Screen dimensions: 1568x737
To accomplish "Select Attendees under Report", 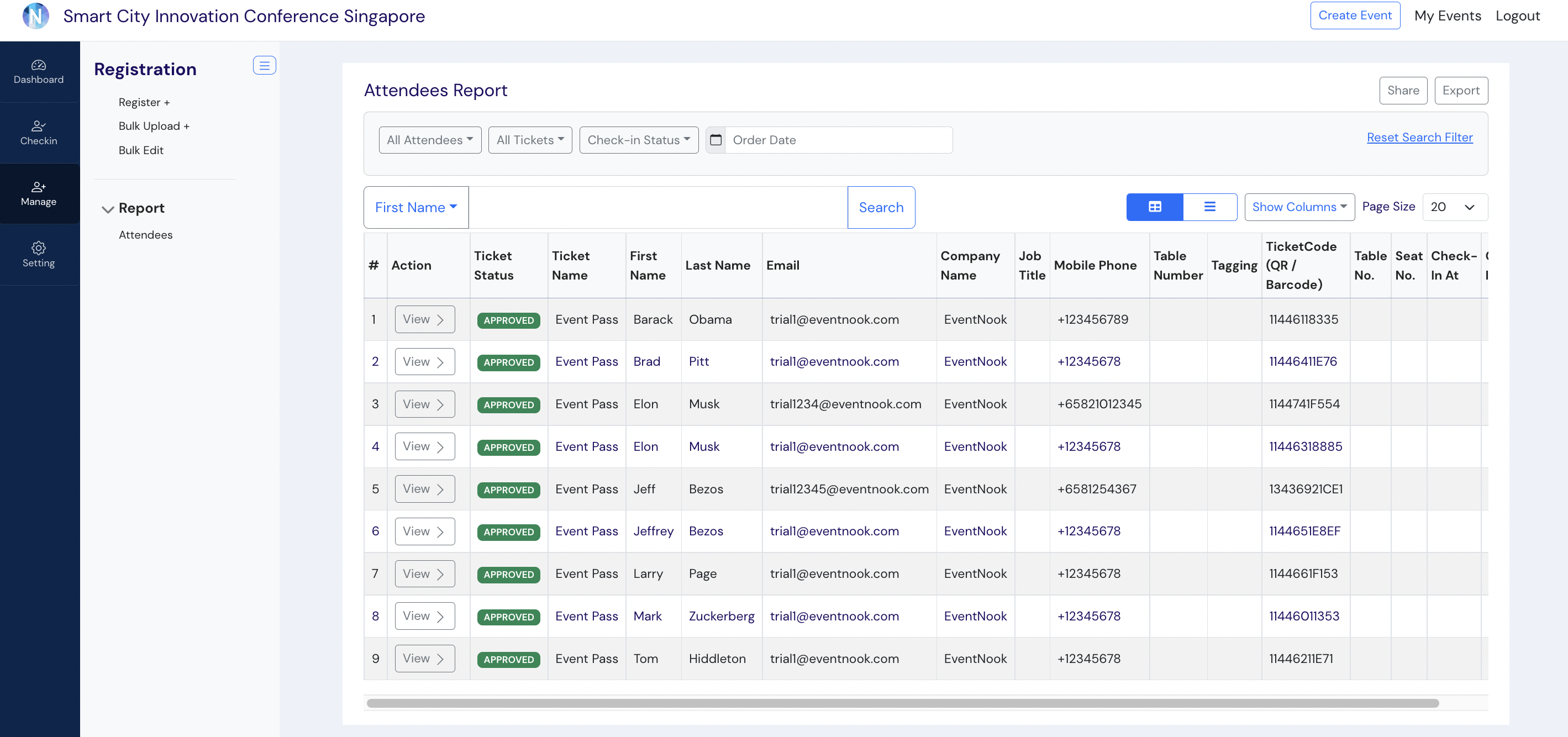I will tap(145, 235).
